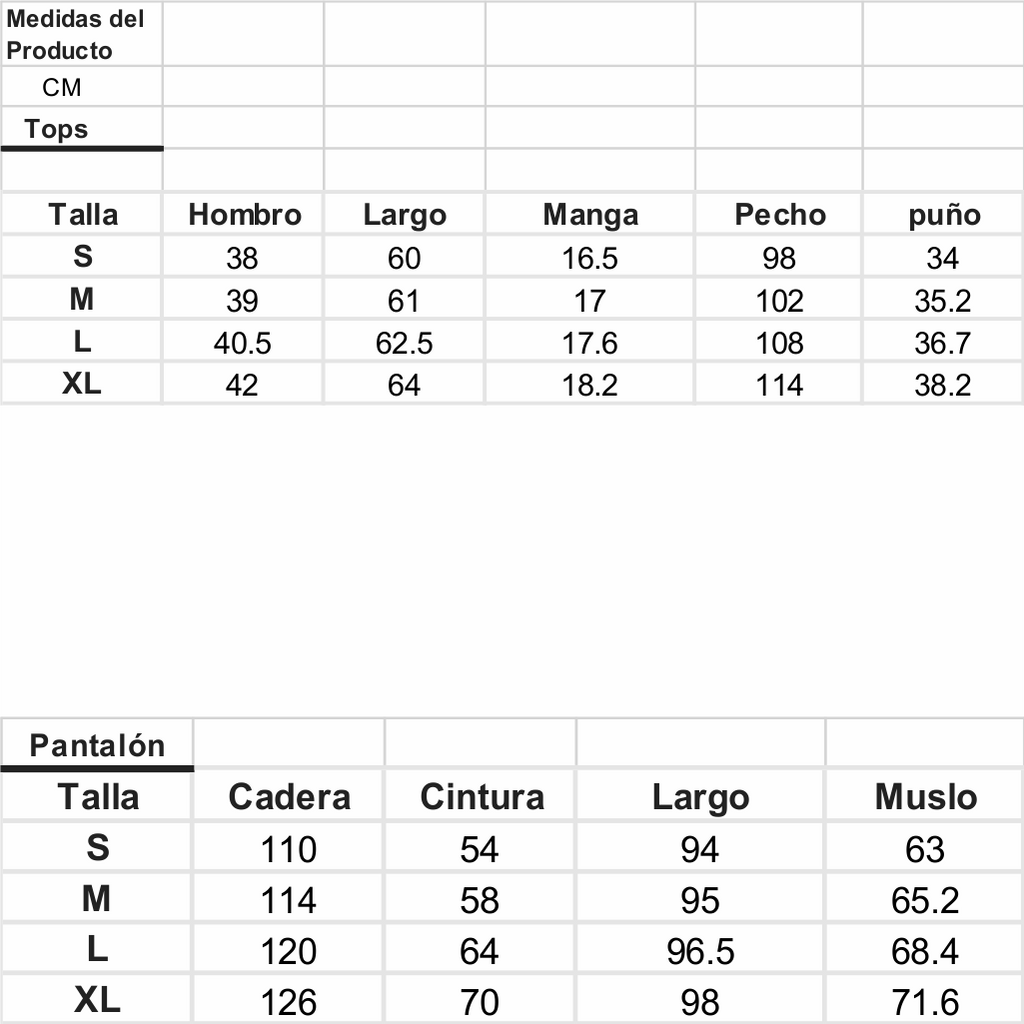Select the Medidas del Producto title cell
The width and height of the screenshot is (1024, 1024).
(x=81, y=34)
